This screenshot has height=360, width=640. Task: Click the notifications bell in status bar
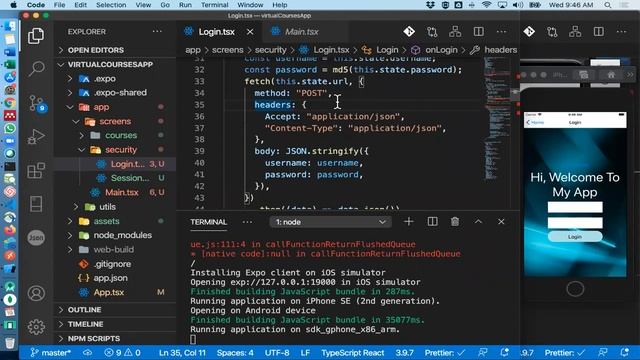[x=504, y=353]
